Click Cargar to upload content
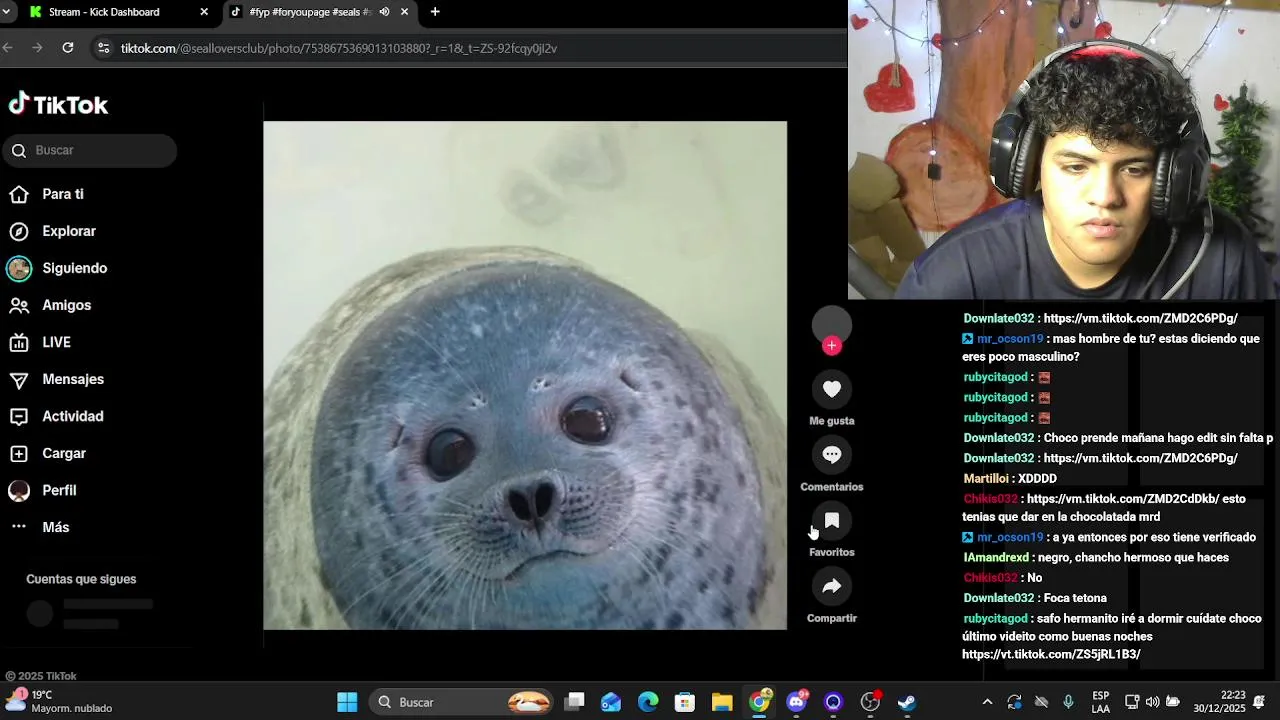The height and width of the screenshot is (720, 1280). 63,453
